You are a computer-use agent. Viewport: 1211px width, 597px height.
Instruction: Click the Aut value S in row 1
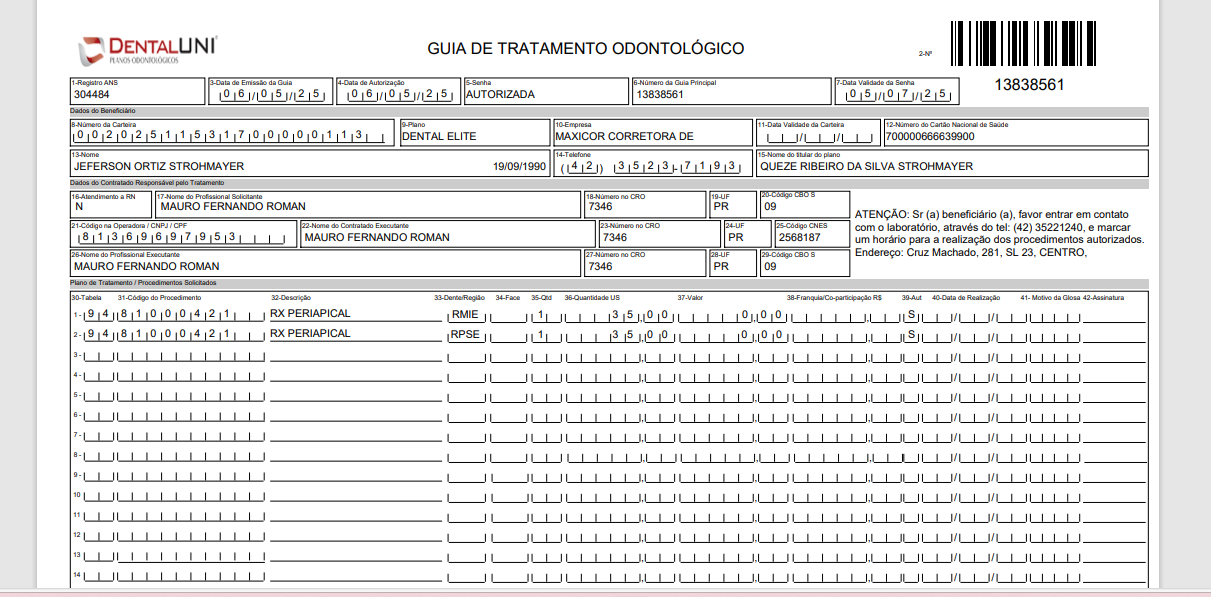click(912, 315)
